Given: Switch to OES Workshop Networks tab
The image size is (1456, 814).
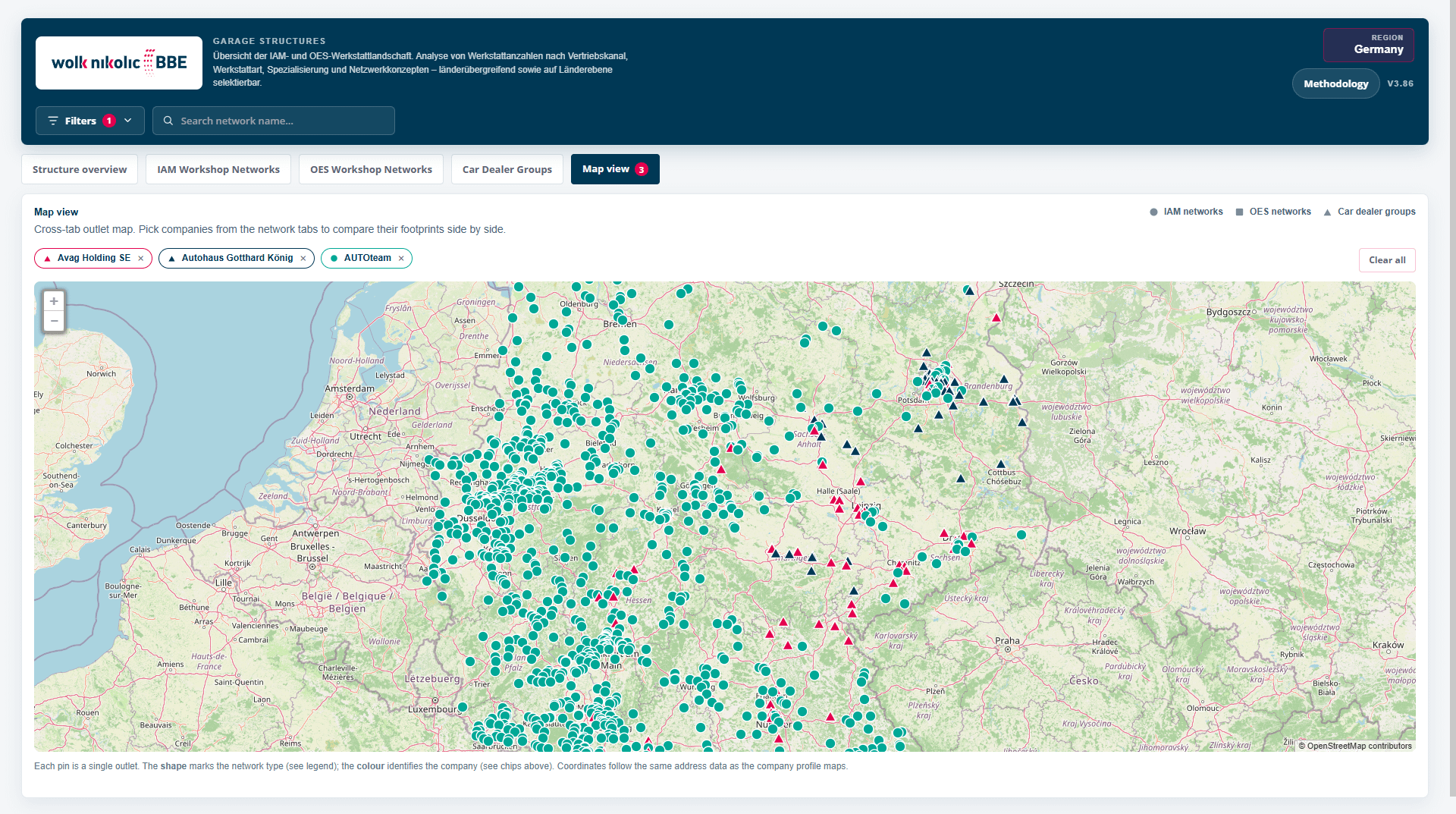Looking at the screenshot, I should [371, 169].
